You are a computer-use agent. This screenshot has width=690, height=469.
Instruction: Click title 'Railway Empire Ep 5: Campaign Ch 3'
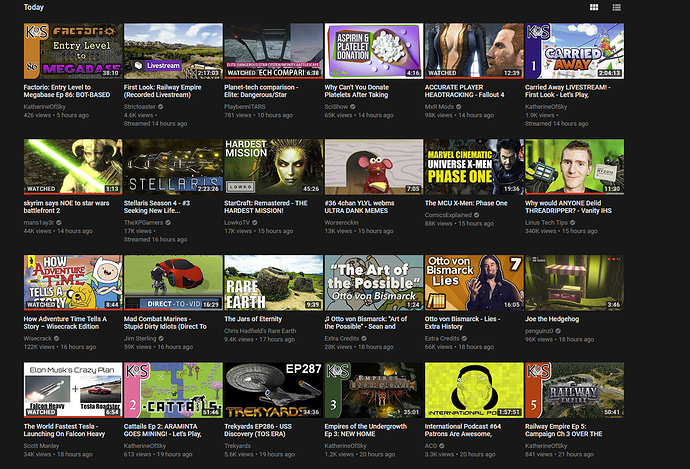[564, 430]
